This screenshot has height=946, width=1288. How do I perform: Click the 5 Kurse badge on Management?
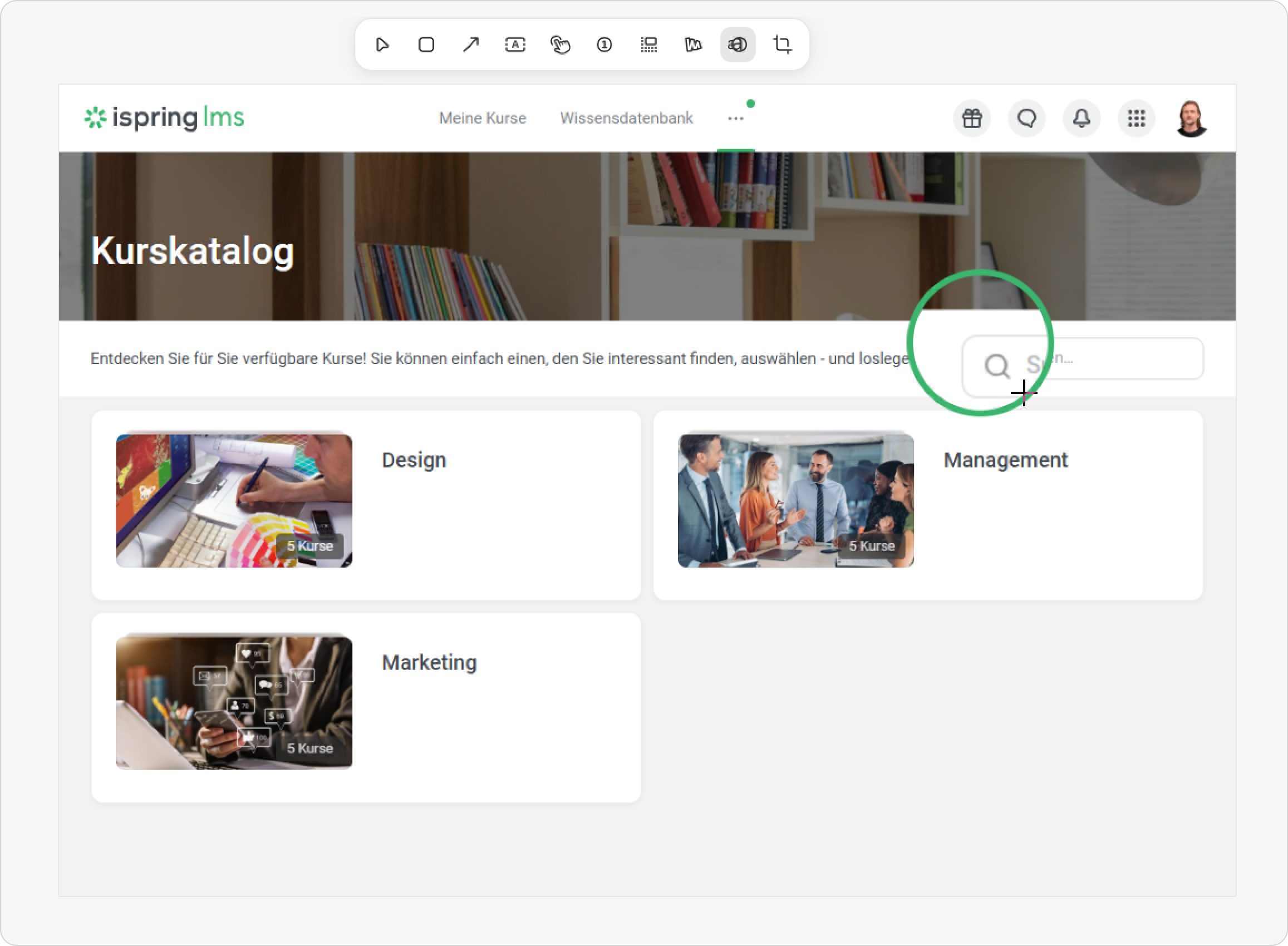click(872, 546)
